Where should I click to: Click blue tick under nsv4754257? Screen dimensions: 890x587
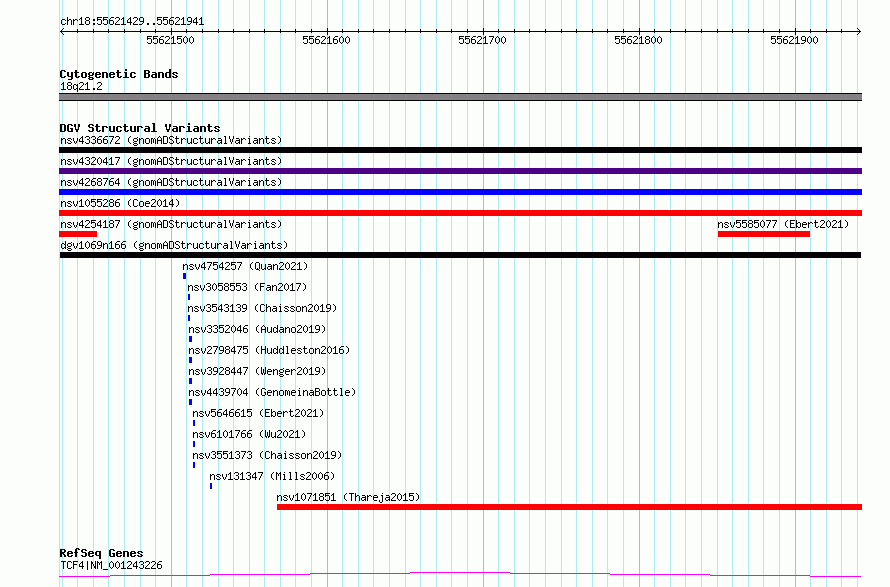(x=184, y=276)
